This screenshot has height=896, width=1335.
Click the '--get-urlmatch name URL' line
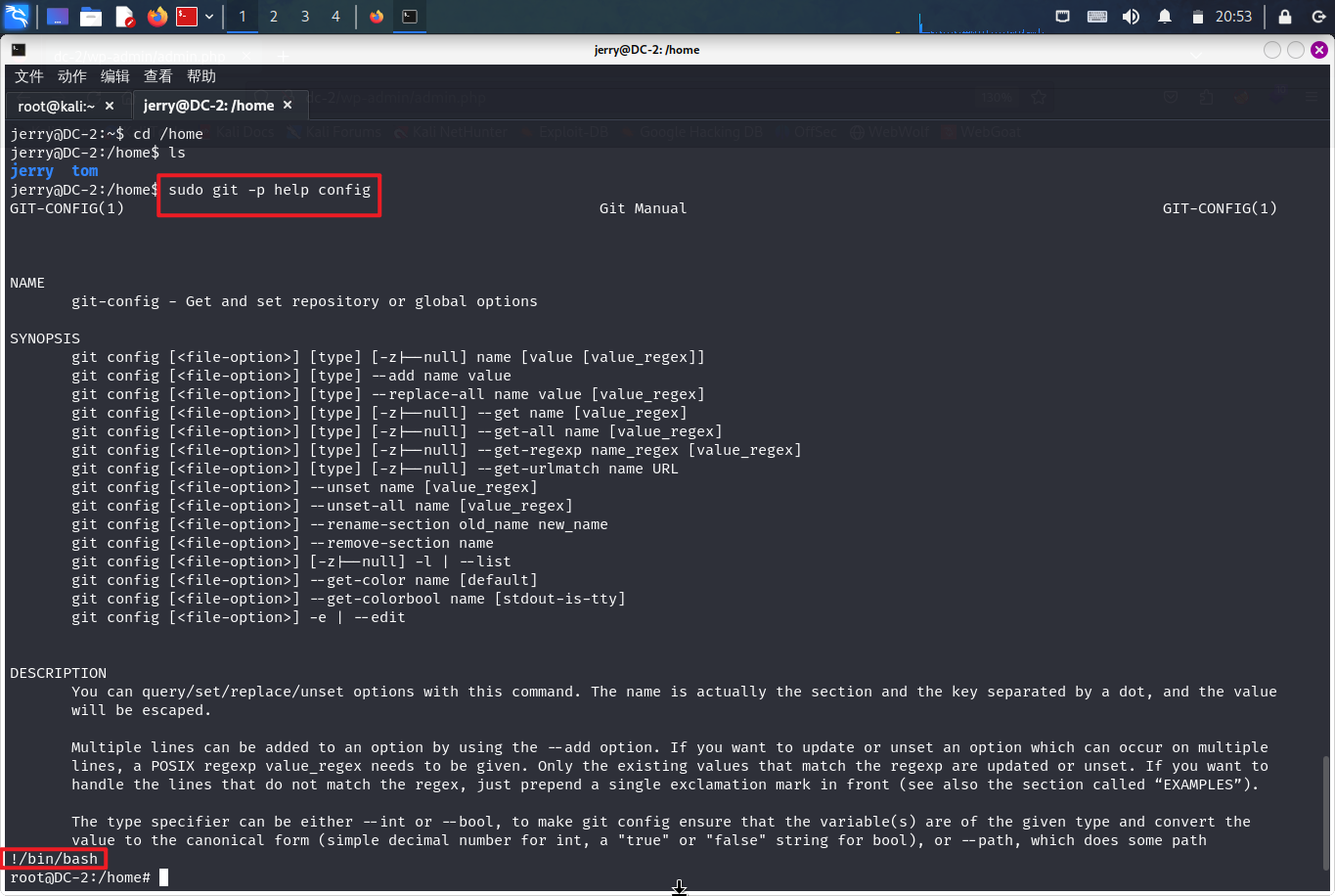(x=375, y=469)
